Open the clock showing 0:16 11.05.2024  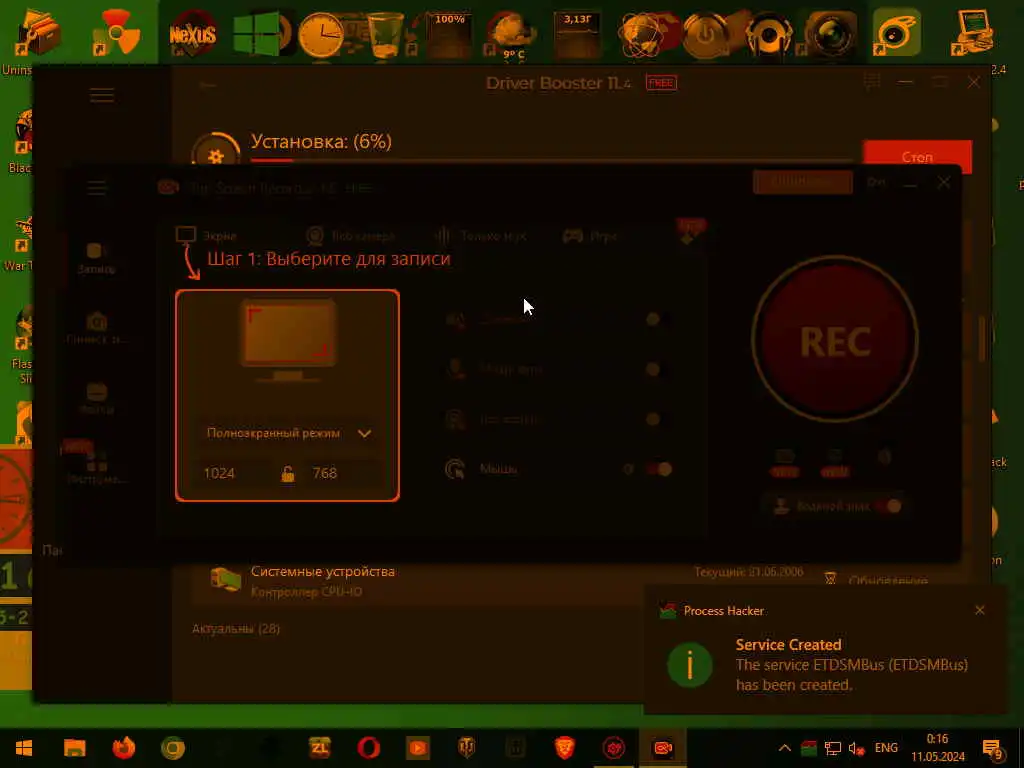[938, 748]
